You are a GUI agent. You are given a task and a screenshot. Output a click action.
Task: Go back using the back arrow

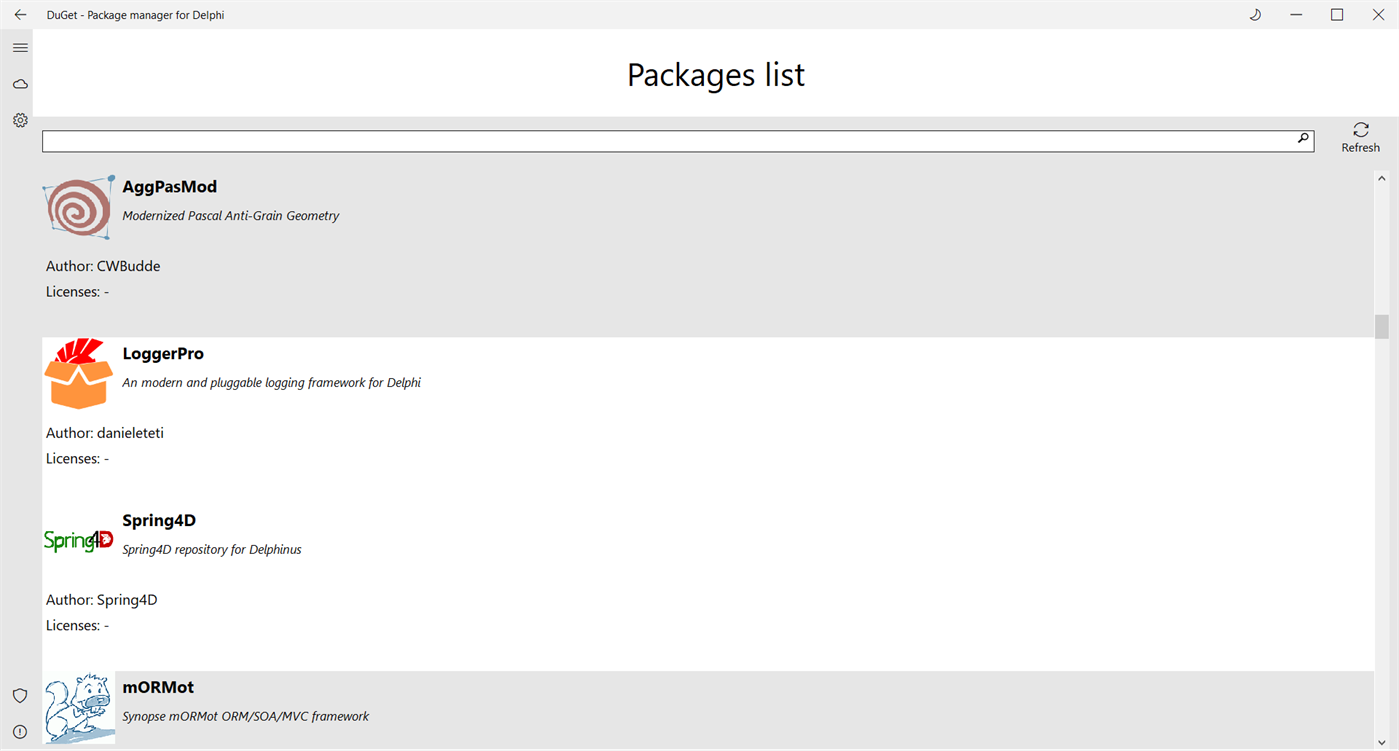[x=20, y=15]
